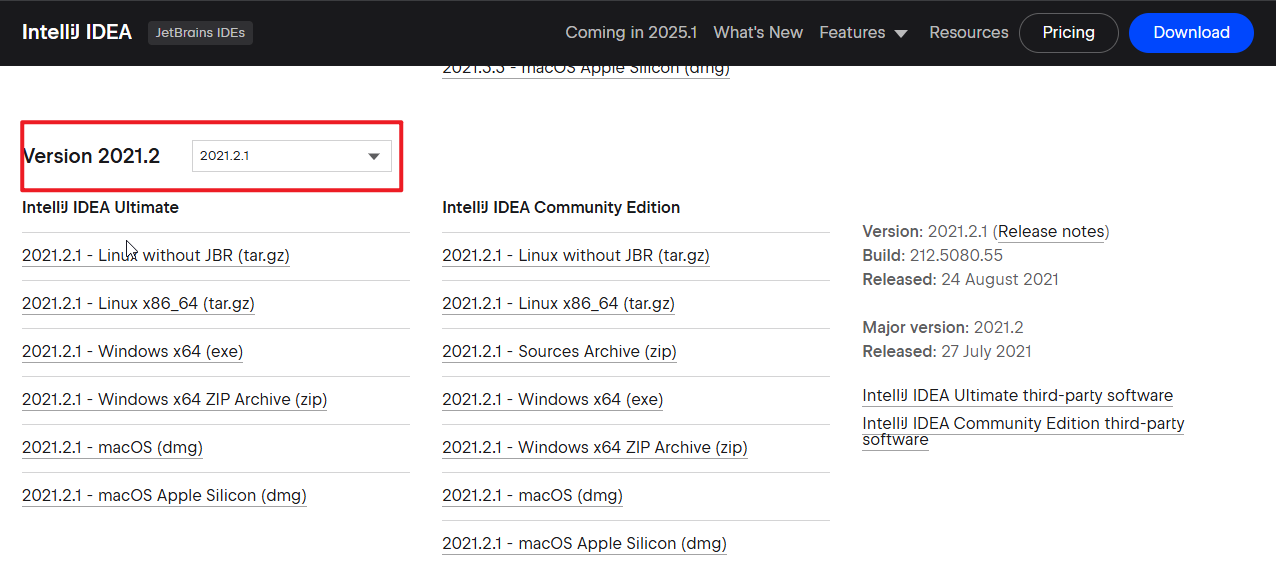This screenshot has width=1276, height=576.
Task: Open the Resources menu item
Action: pos(968,32)
